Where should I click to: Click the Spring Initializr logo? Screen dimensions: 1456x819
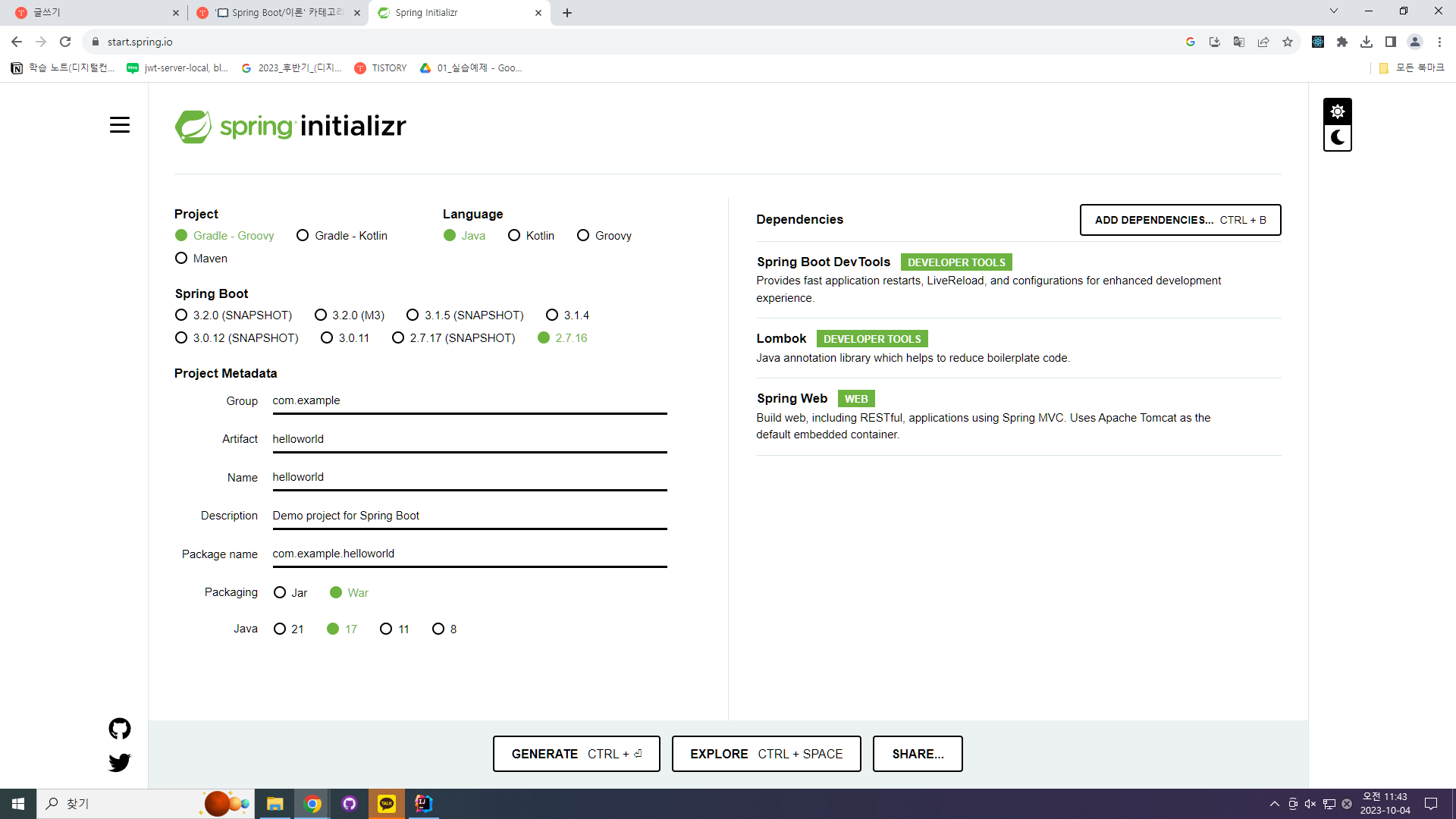pyautogui.click(x=290, y=126)
